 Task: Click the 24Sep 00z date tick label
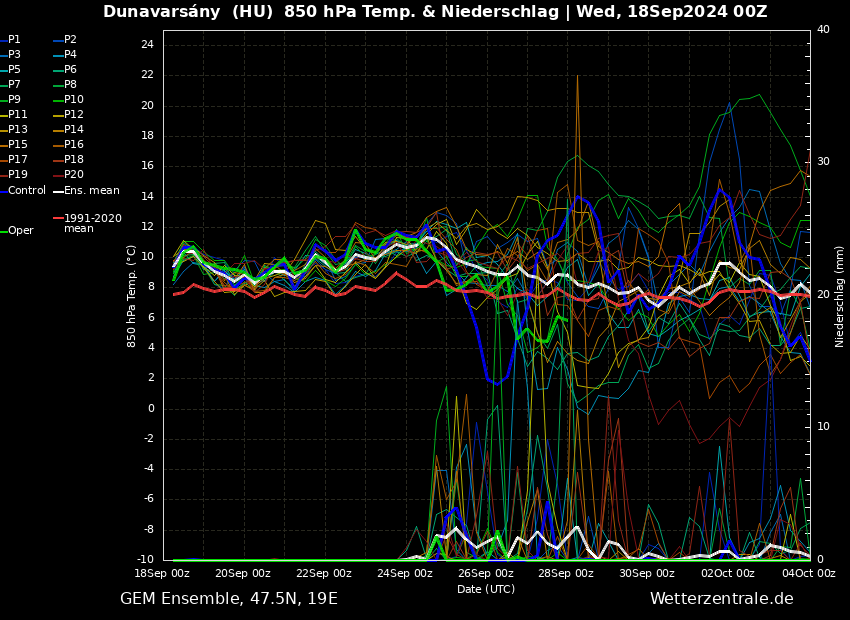[405, 574]
